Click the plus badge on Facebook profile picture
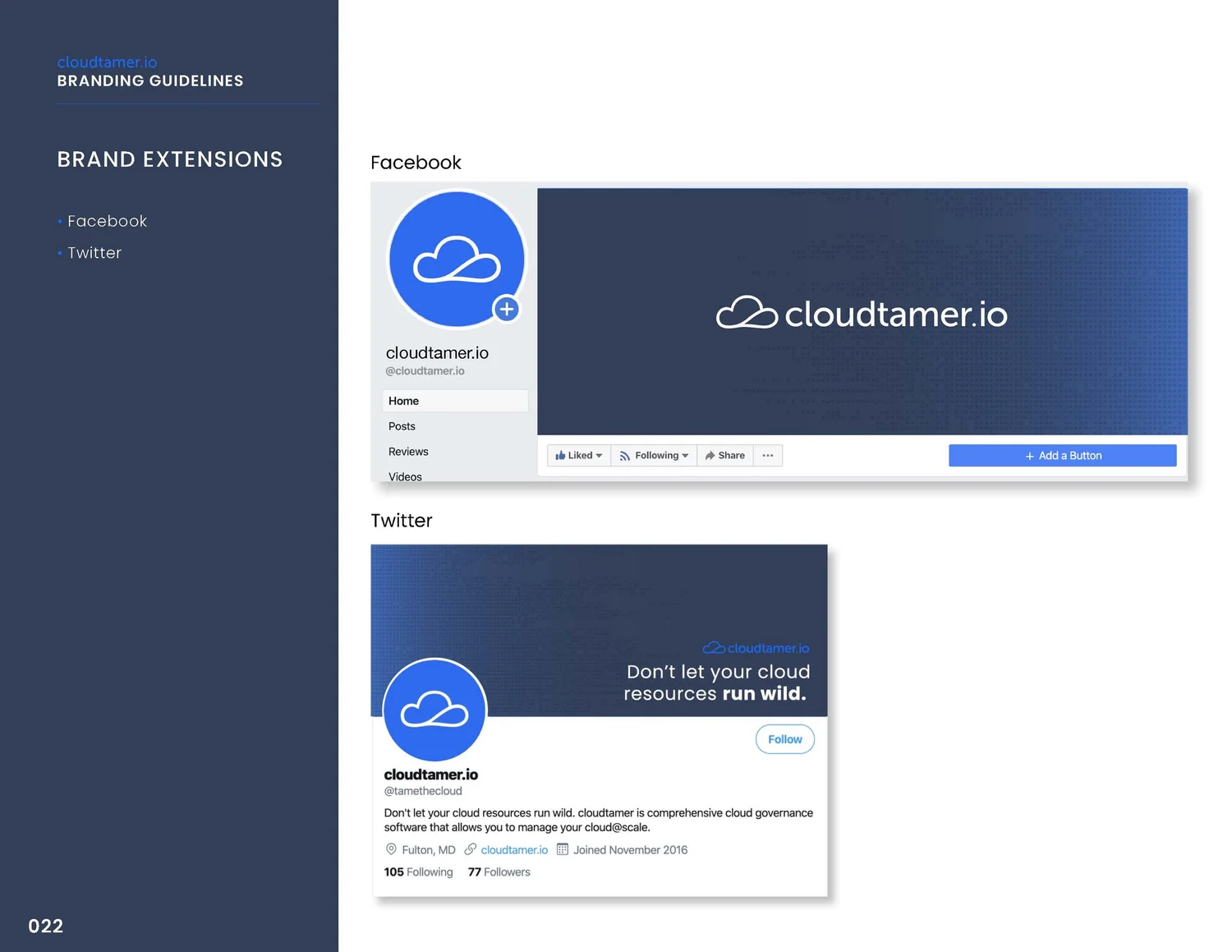Viewport: 1232px width, 952px height. [x=507, y=309]
